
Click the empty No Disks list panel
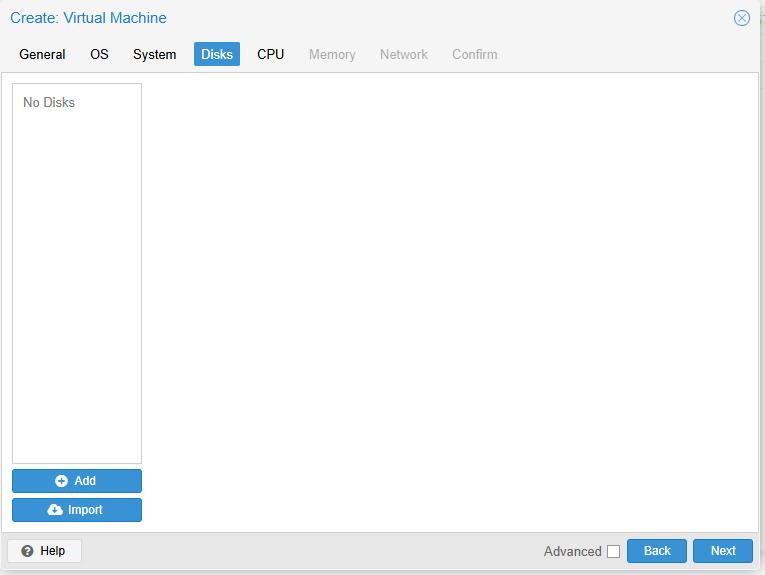(77, 273)
